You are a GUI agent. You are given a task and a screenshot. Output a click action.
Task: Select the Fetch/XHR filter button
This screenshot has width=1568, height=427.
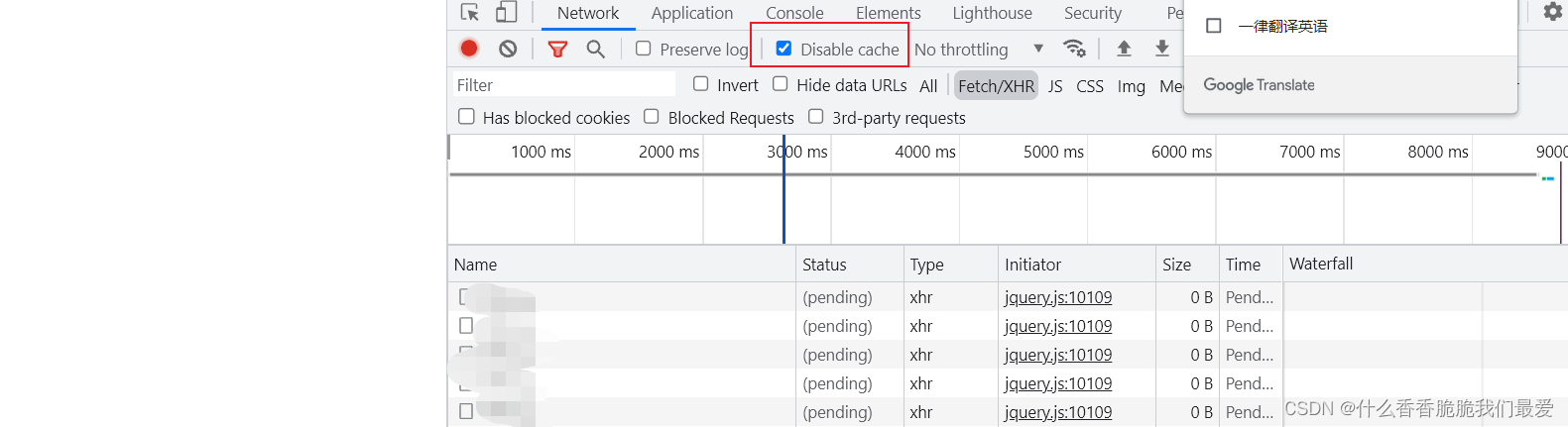(996, 86)
